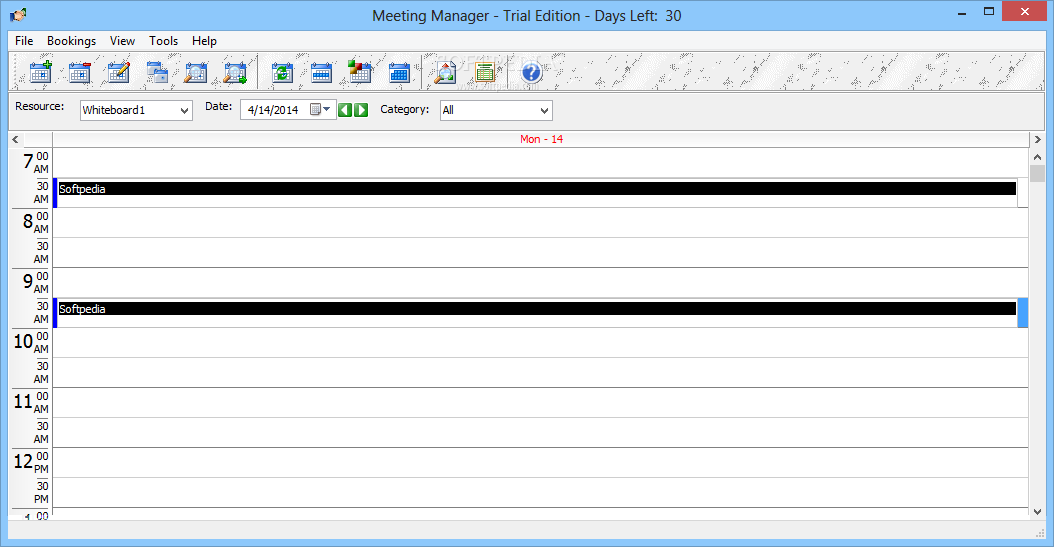Open the Date picker calendar dropdown
The height and width of the screenshot is (547, 1054).
click(x=321, y=110)
